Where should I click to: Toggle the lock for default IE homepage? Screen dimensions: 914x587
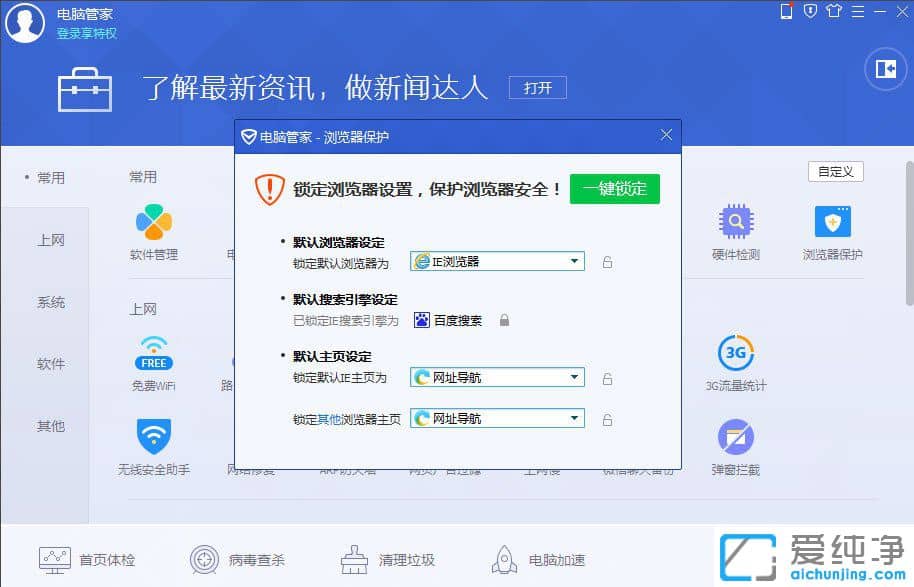click(x=607, y=377)
